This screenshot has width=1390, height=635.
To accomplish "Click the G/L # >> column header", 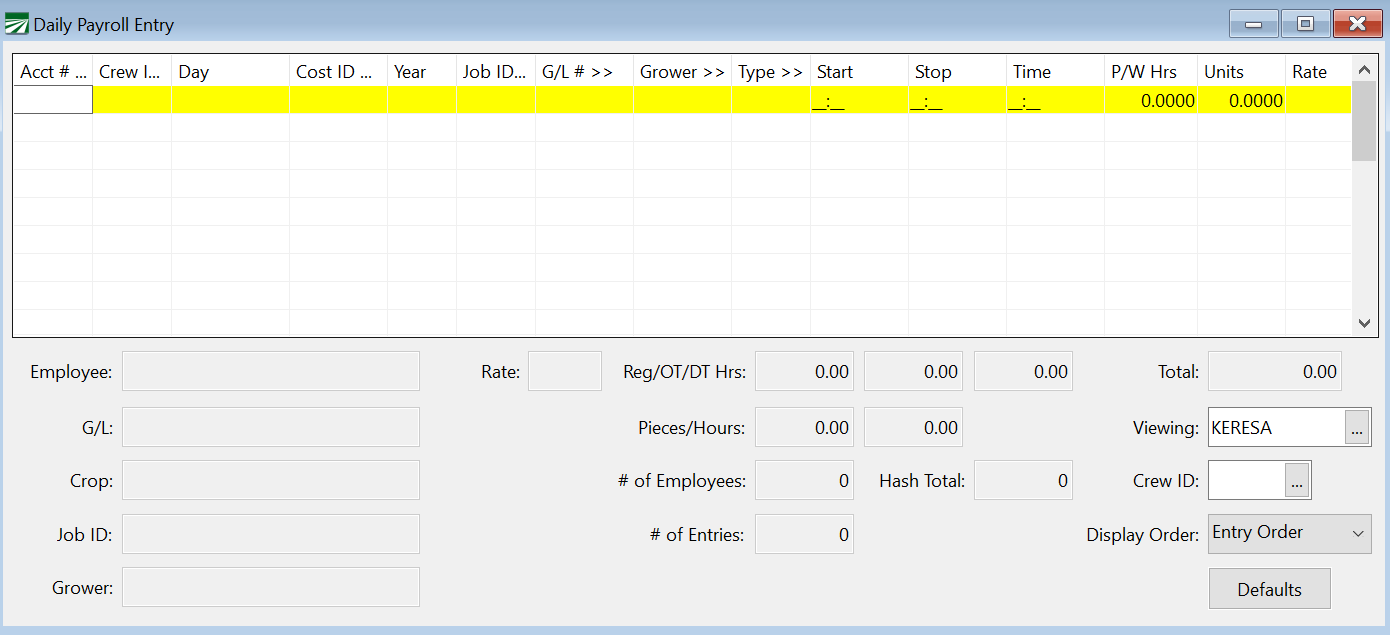I will tap(584, 72).
